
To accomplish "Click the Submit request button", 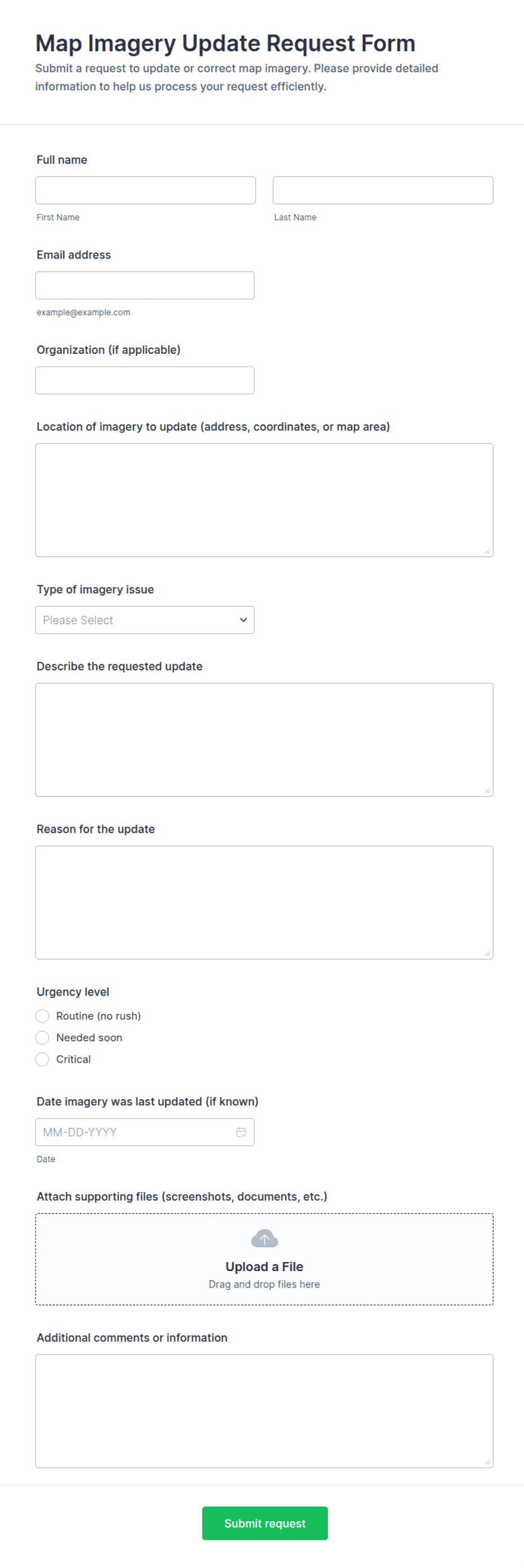I will tap(265, 1523).
